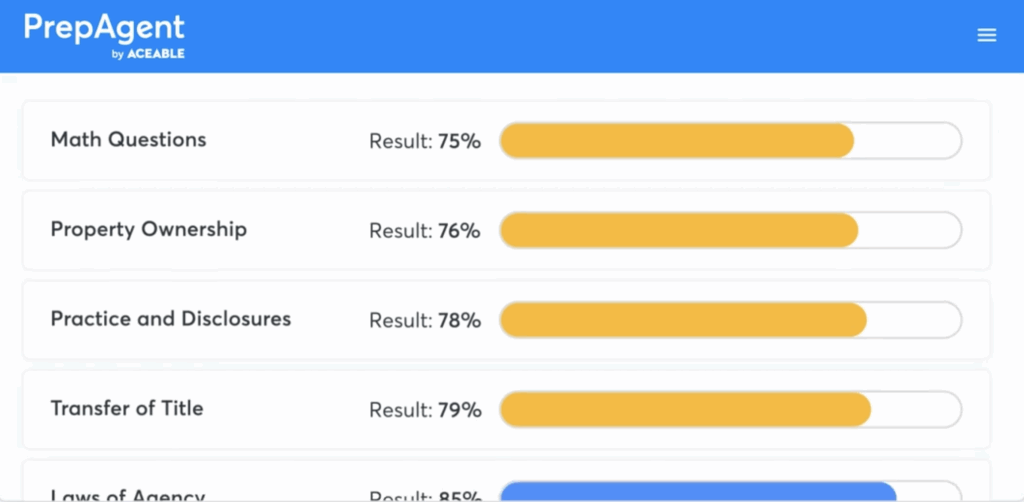This screenshot has width=1024, height=502.
Task: Open the hamburger menu icon
Action: tap(986, 35)
